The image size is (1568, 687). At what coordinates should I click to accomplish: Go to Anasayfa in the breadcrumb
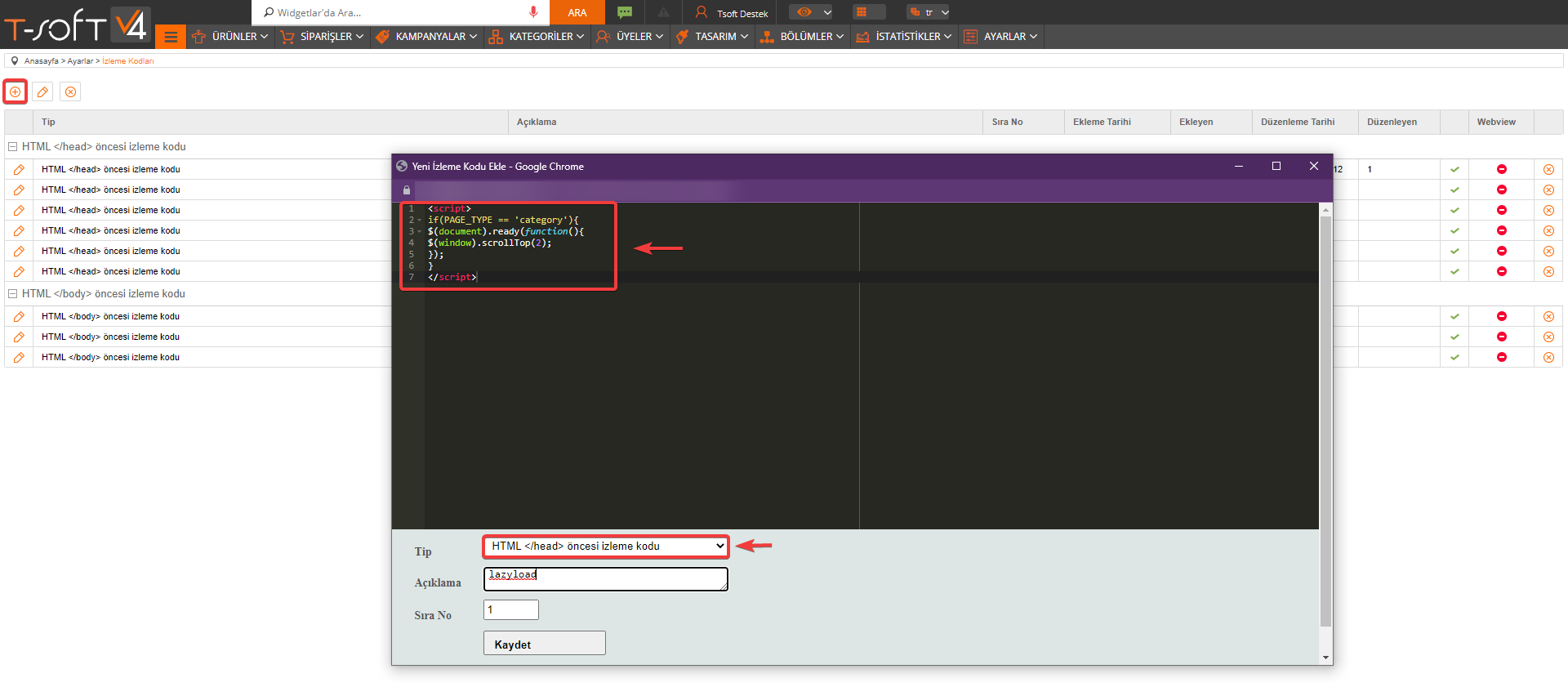pos(41,61)
